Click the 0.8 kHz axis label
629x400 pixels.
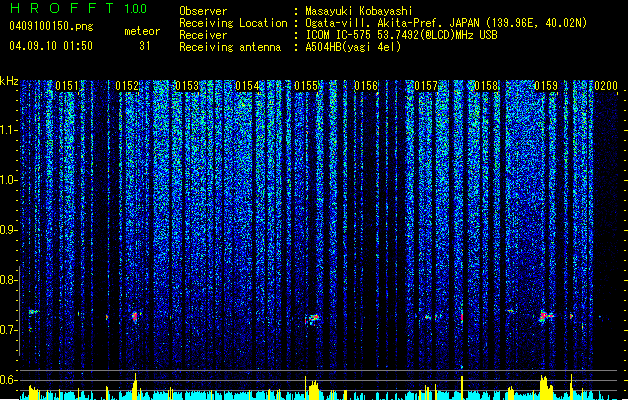pos(8,280)
